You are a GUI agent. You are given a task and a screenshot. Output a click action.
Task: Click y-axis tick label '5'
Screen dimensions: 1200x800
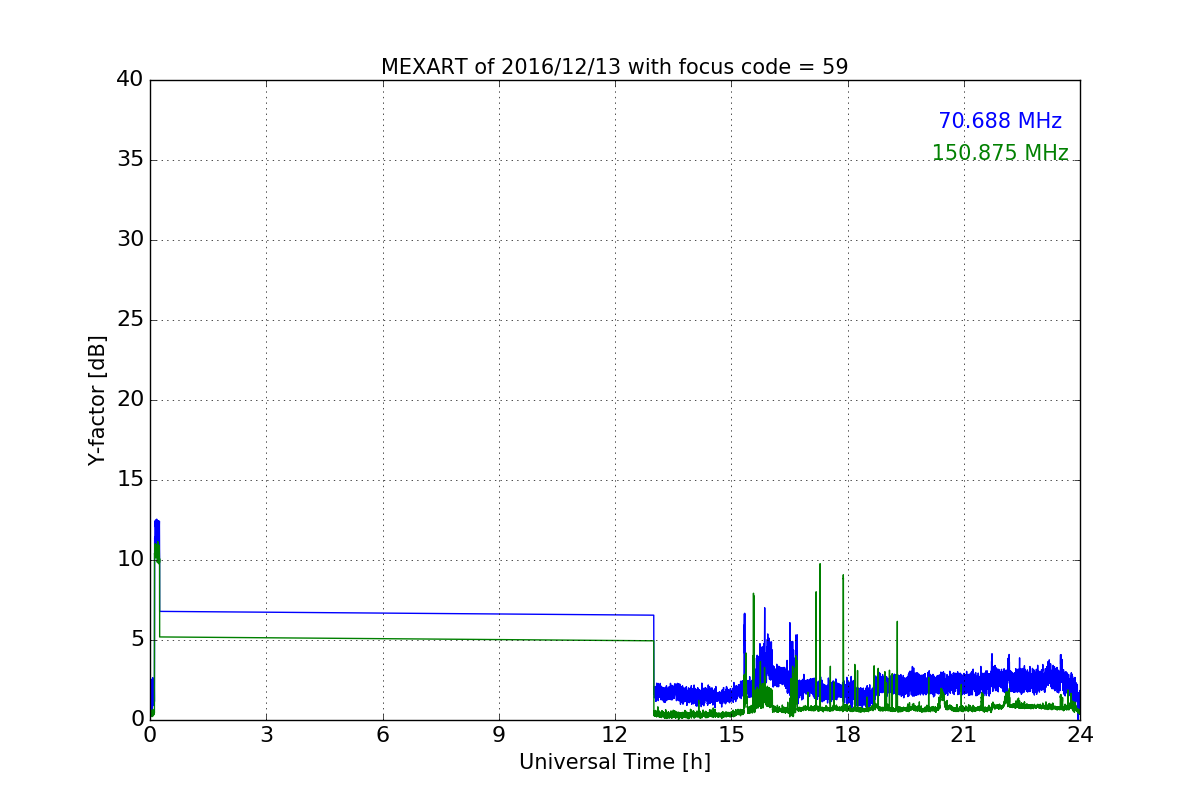[137, 640]
